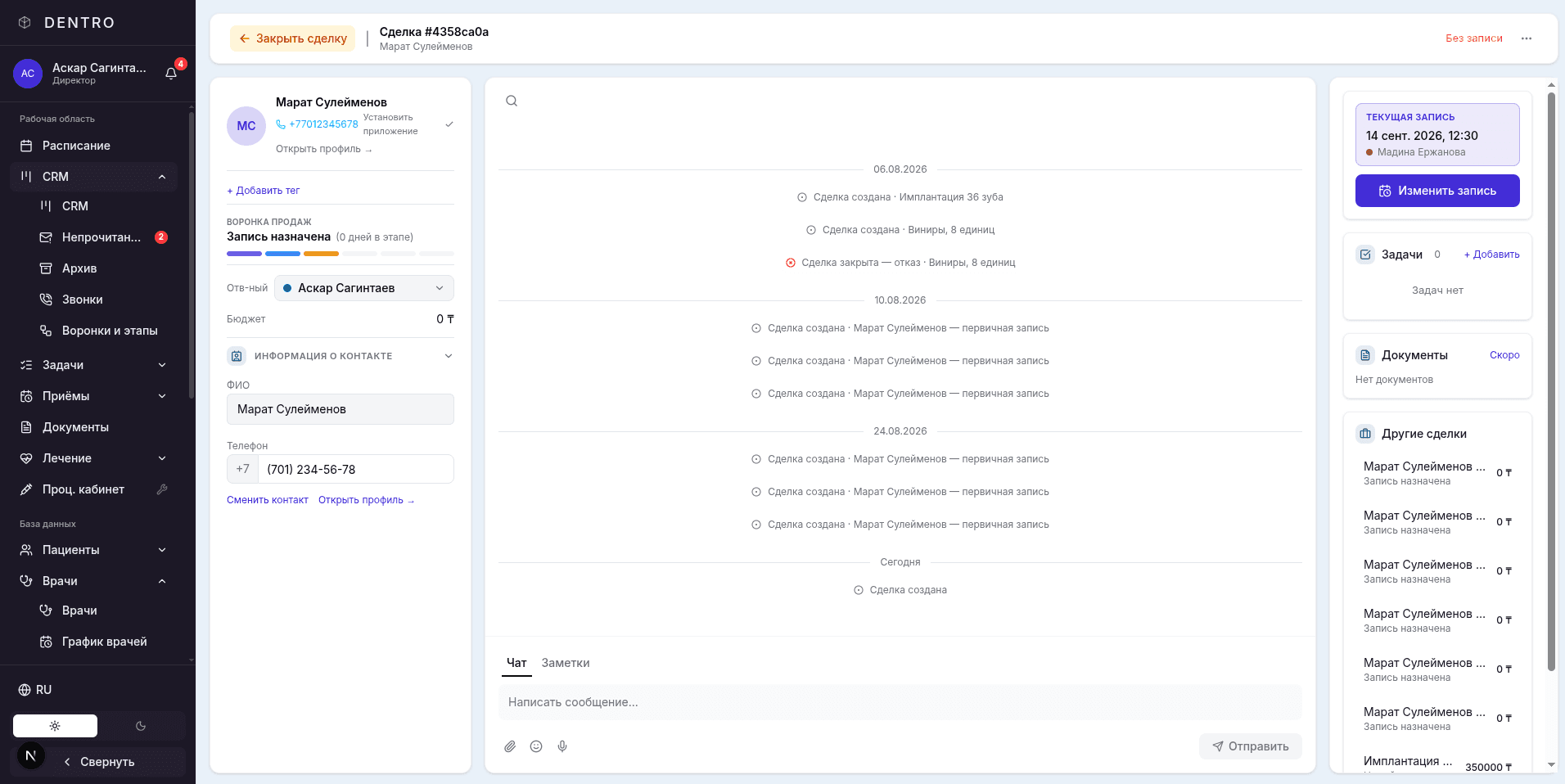Add a task via + Добавить
This screenshot has width=1565, height=784.
click(1492, 255)
